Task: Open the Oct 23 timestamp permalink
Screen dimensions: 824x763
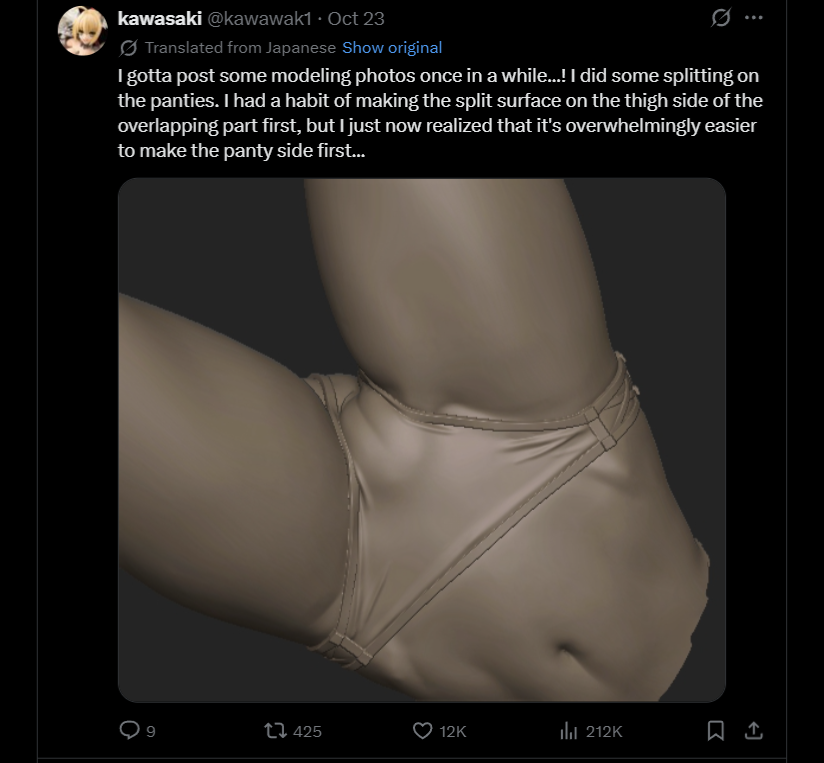Action: (x=356, y=18)
